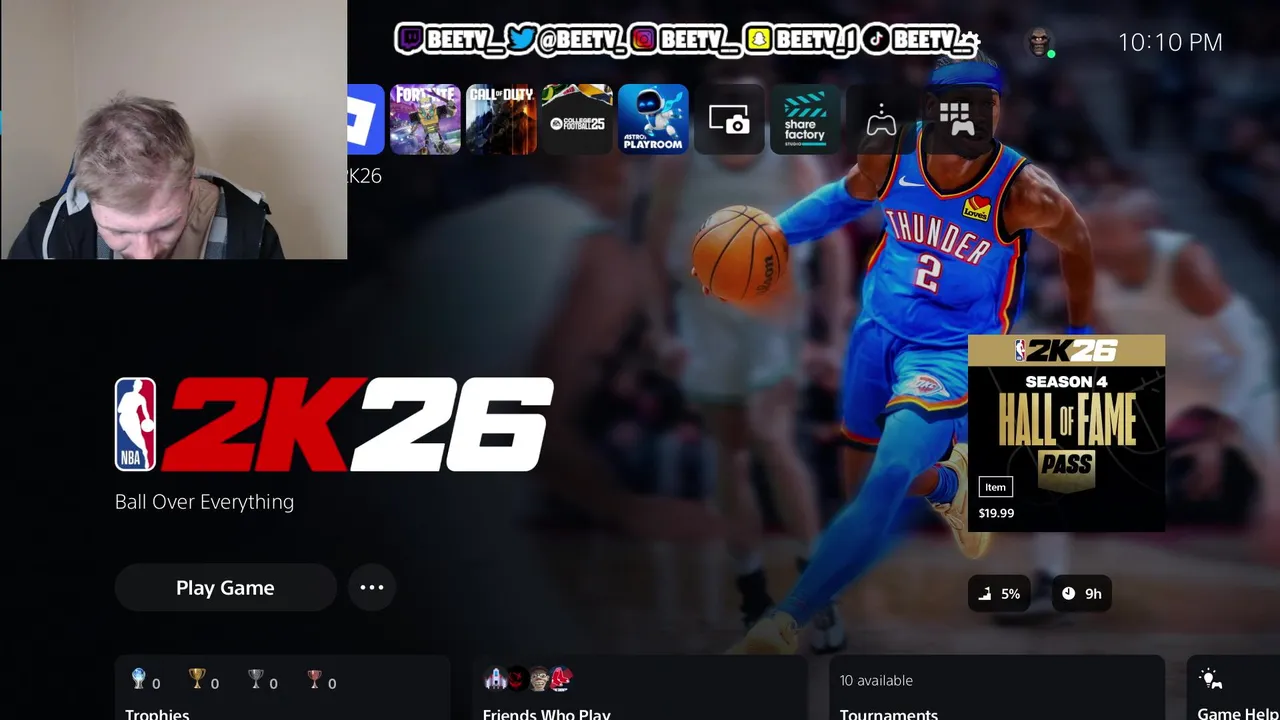Viewport: 1280px width, 720px height.
Task: Open the Game Library grid icon
Action: coord(956,119)
